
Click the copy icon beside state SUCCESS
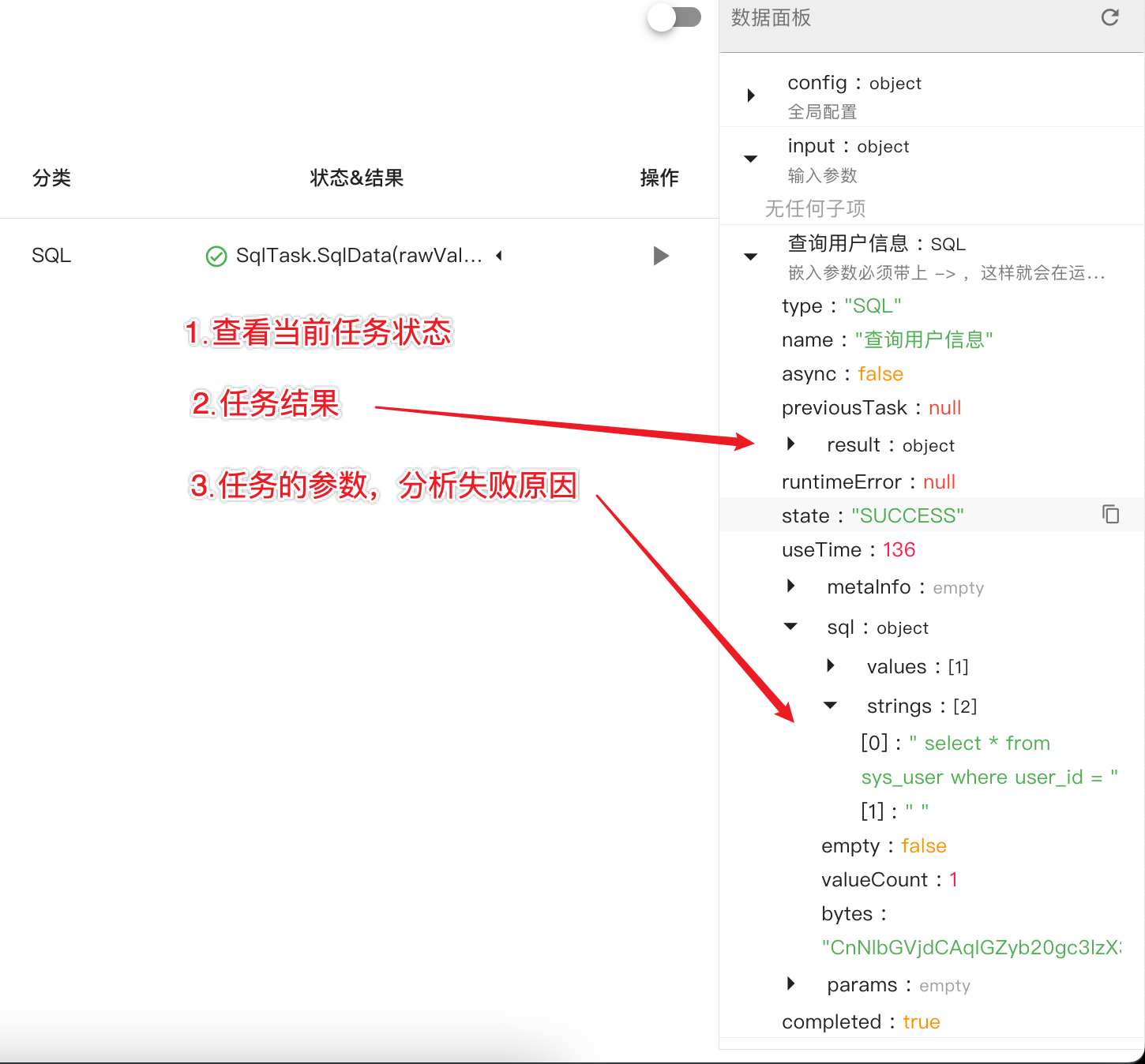click(1110, 515)
